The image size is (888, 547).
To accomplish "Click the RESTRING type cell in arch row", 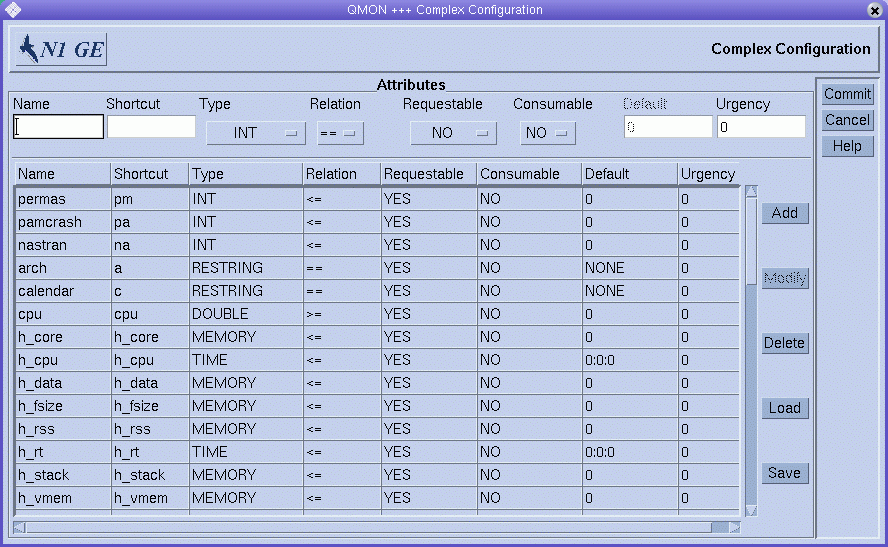I will [246, 268].
